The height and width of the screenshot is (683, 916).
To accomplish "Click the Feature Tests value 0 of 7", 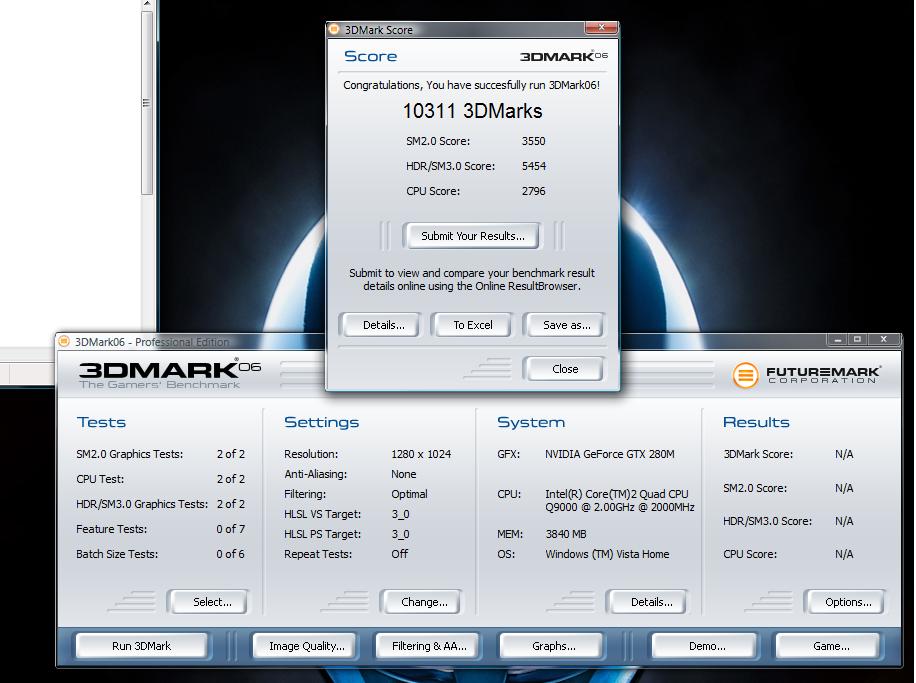I will pos(230,529).
